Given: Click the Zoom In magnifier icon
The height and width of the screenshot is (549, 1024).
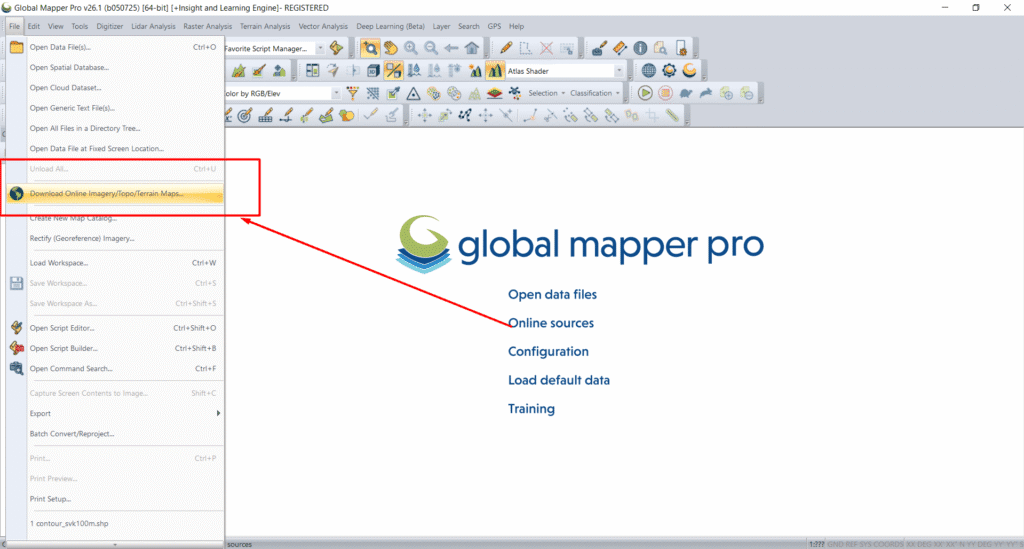Looking at the screenshot, I should [x=411, y=48].
